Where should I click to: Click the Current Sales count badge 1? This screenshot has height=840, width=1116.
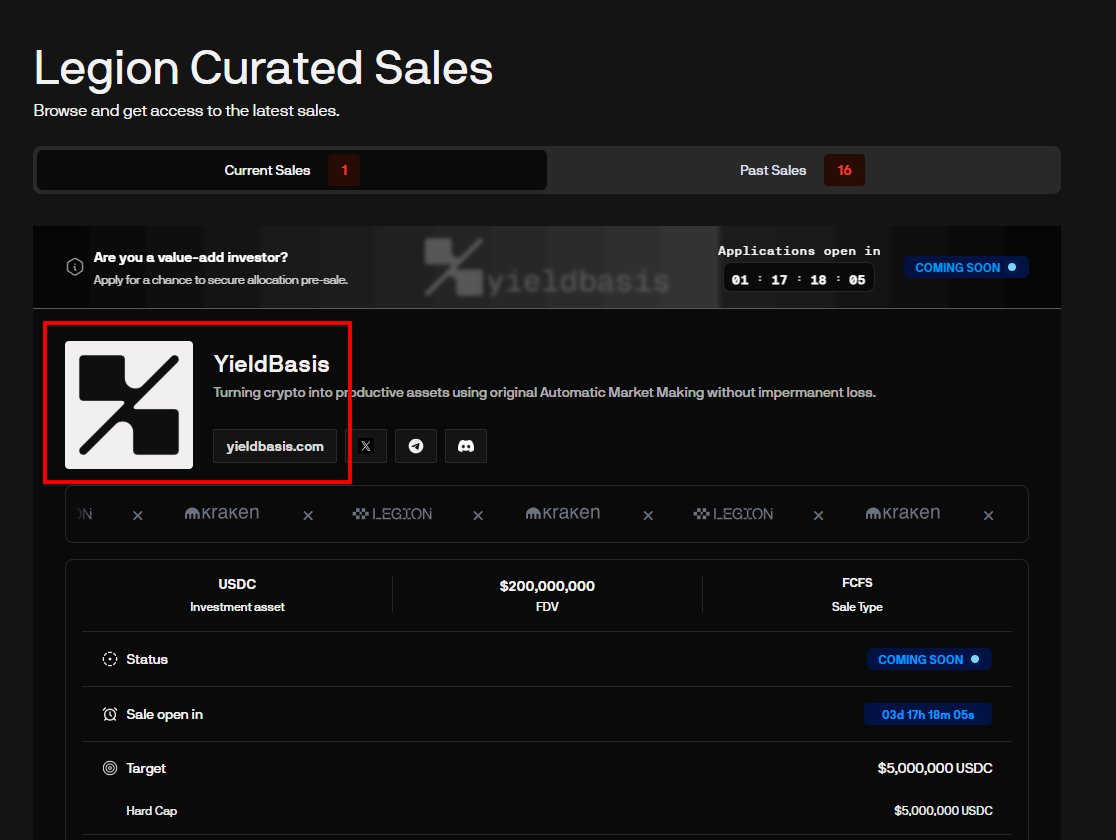click(344, 170)
